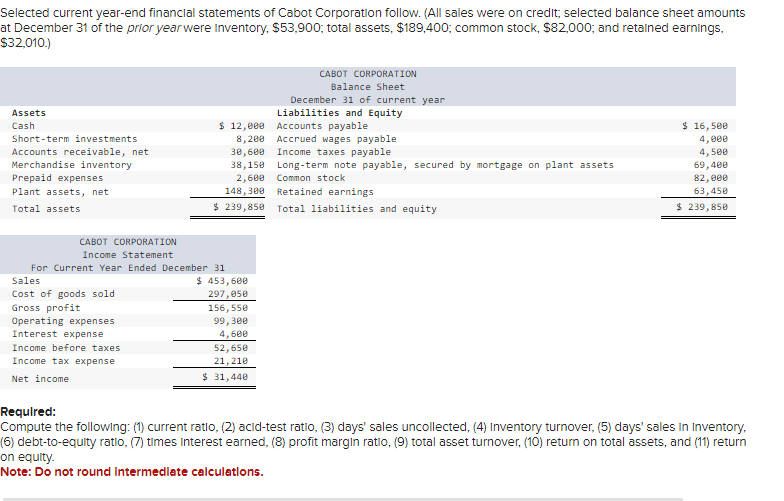Click the Income tax expense label
The height and width of the screenshot is (501, 784).
[x=63, y=361]
